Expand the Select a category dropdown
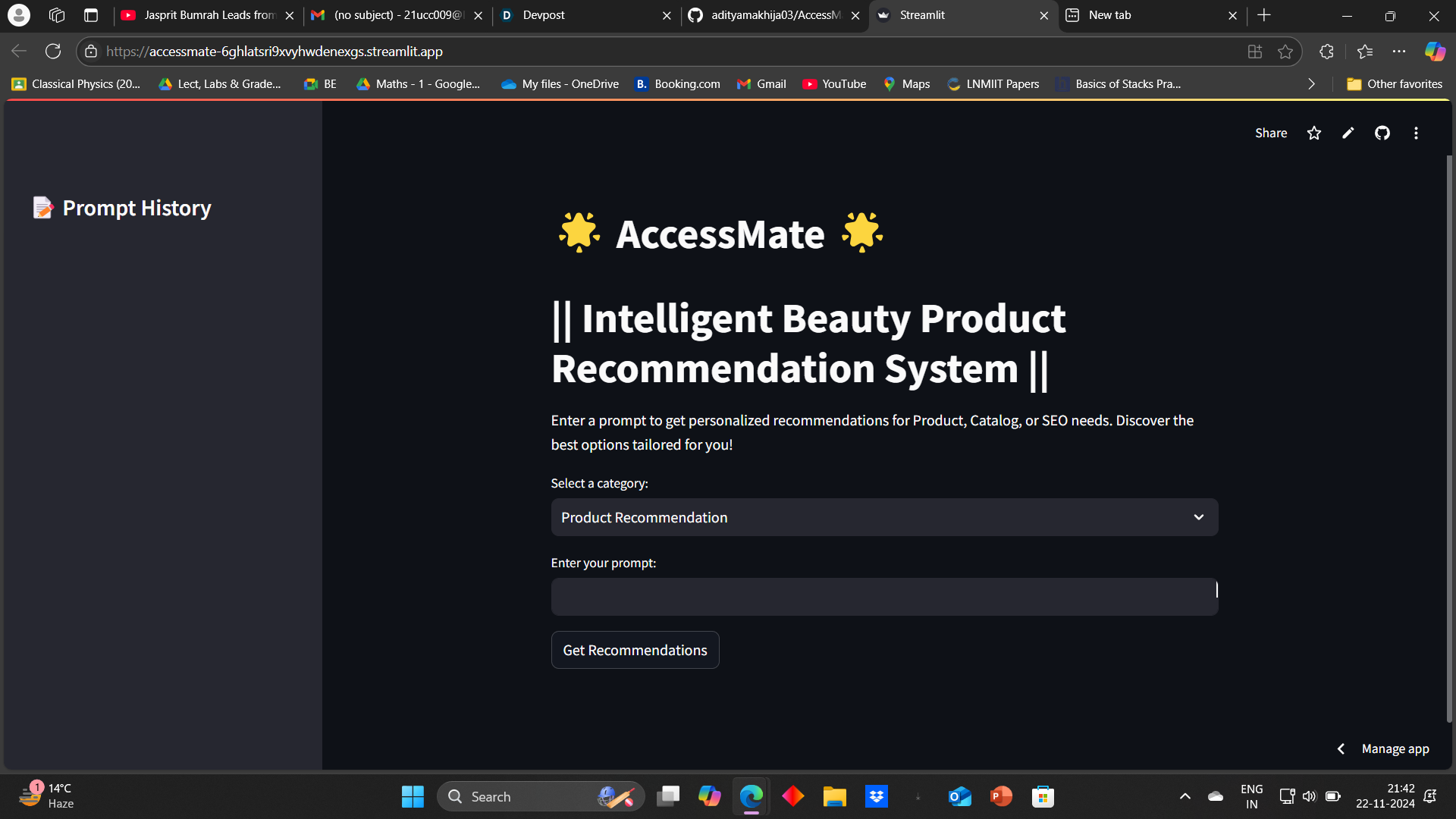Screen dimensions: 1456x819 pyautogui.click(x=884, y=517)
